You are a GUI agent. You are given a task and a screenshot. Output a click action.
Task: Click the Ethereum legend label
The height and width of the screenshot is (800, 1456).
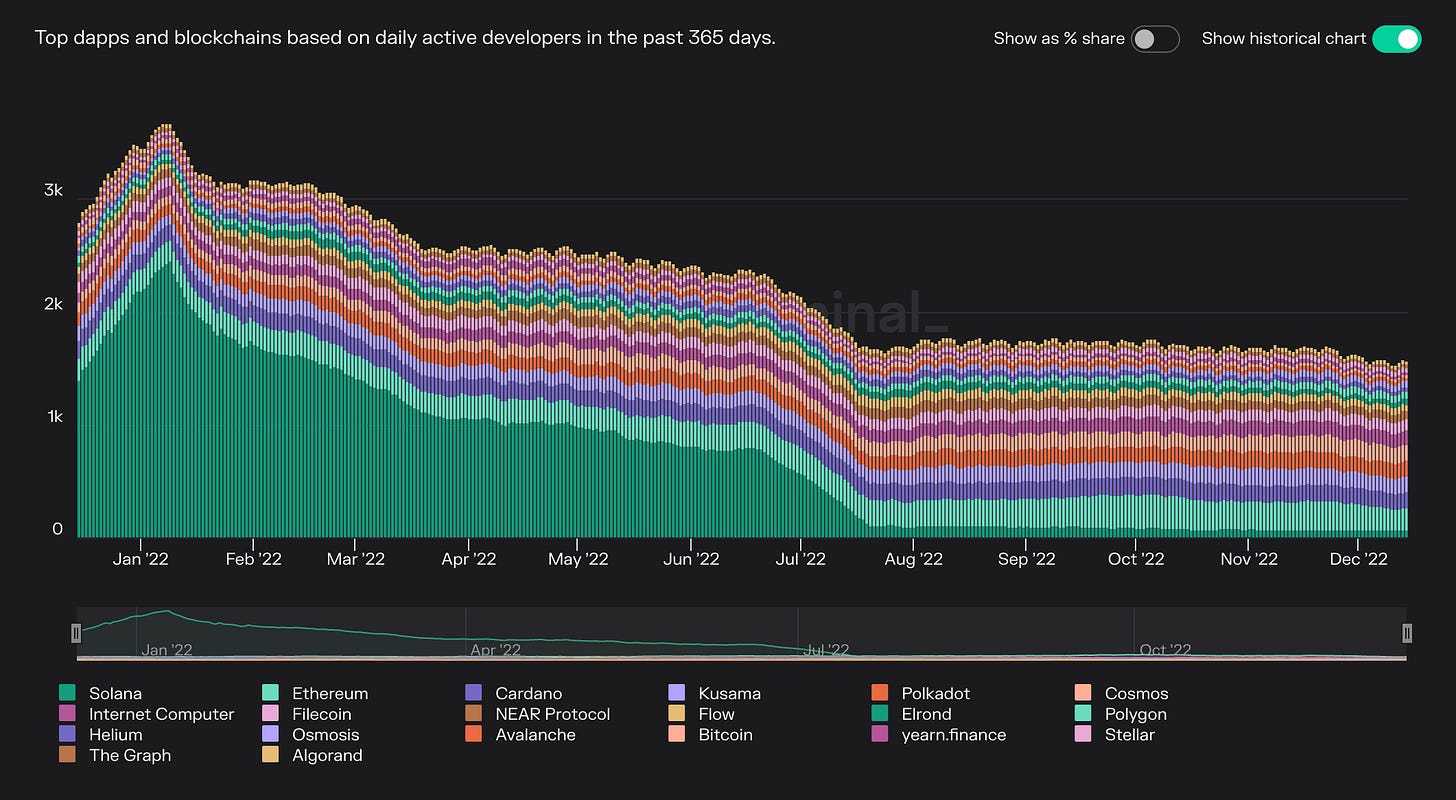click(330, 693)
